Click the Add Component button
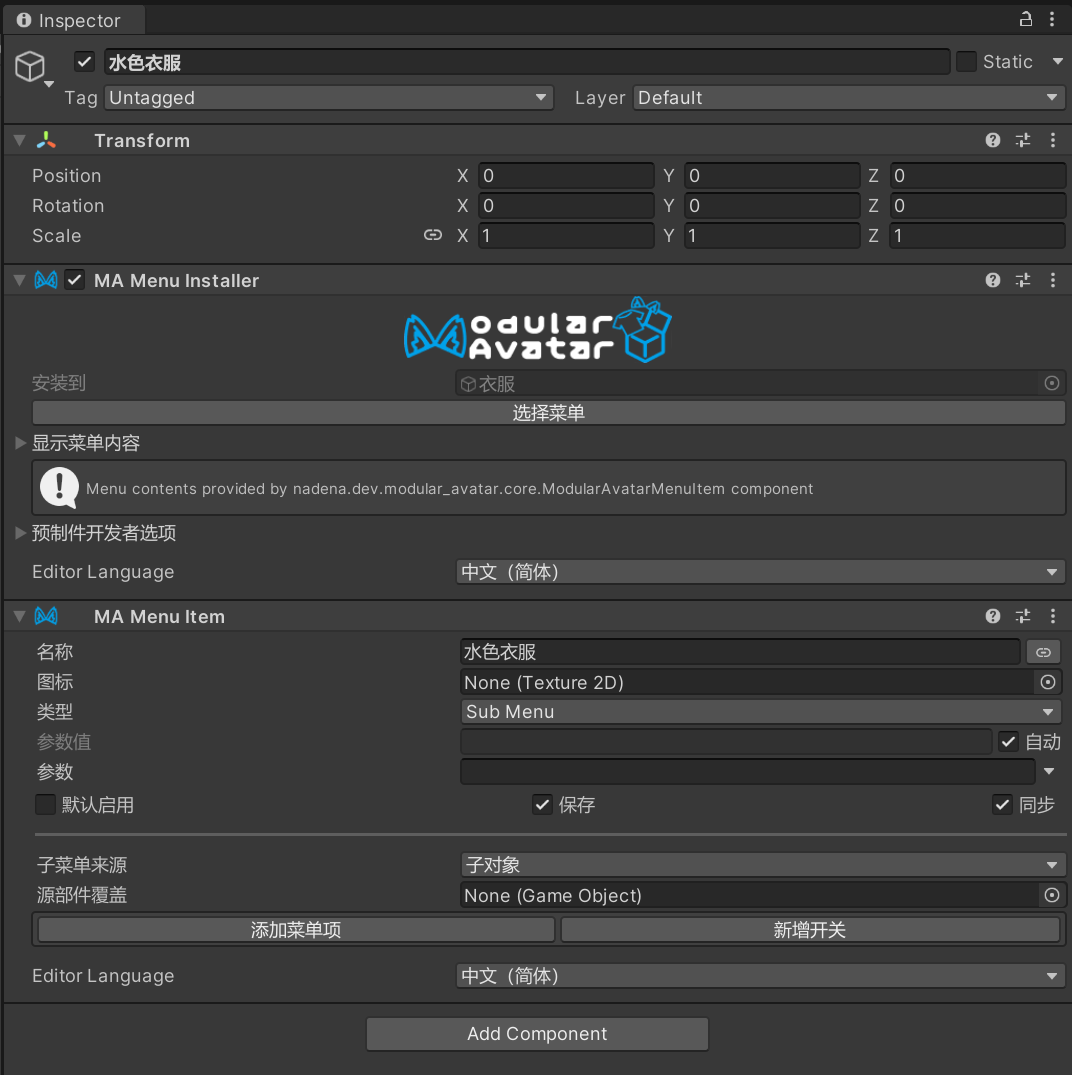 pyautogui.click(x=537, y=1034)
